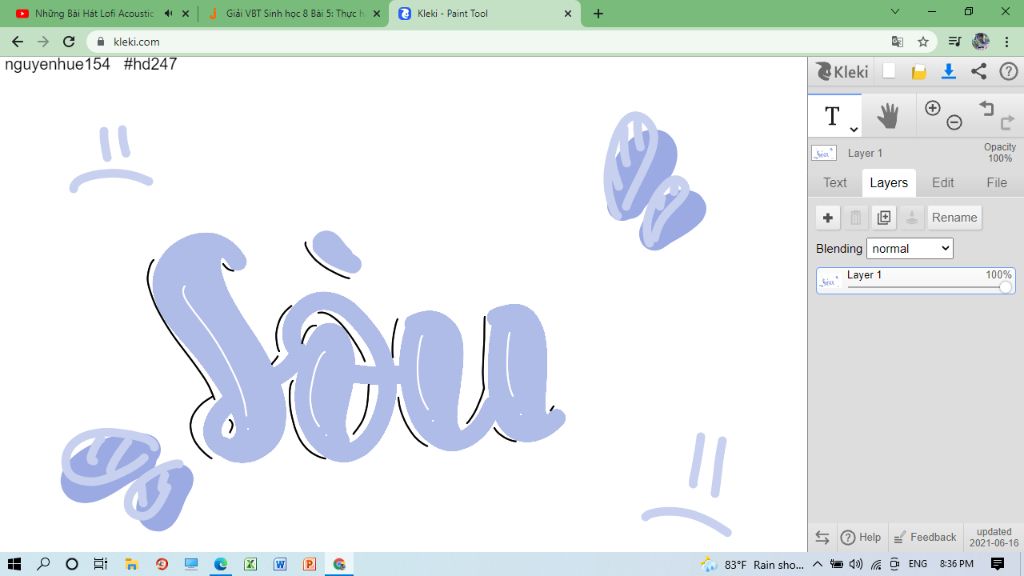This screenshot has height=576, width=1024.
Task: Switch to the Giải VBT Sinh học tab
Action: (x=294, y=13)
